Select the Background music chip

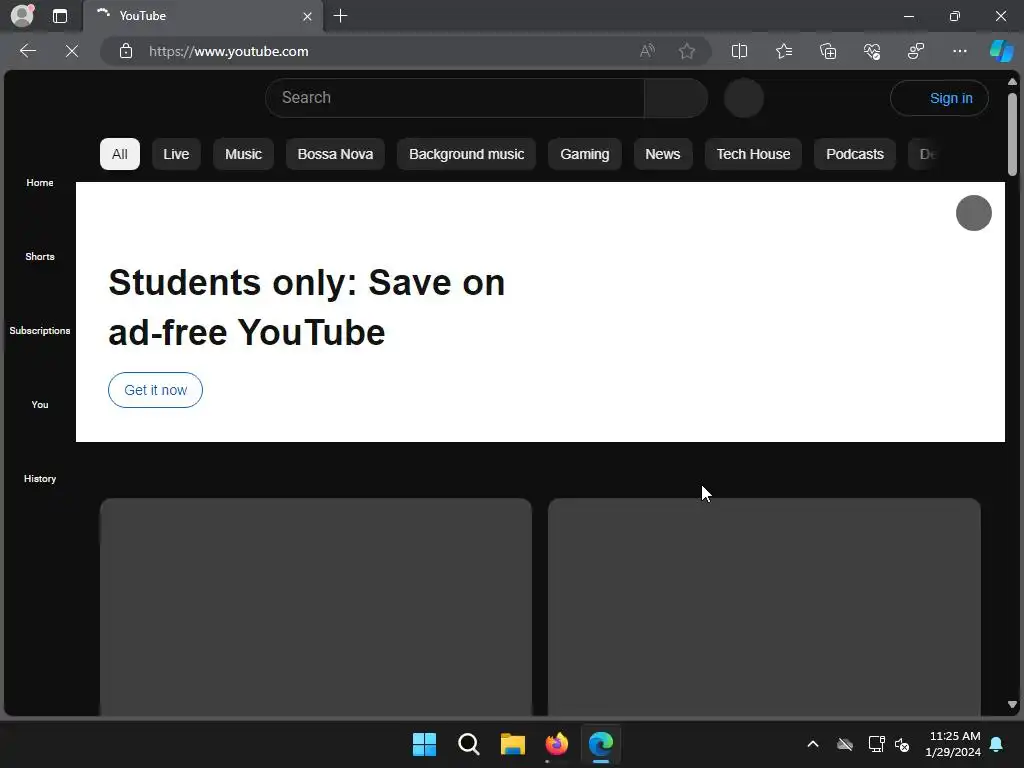(466, 154)
